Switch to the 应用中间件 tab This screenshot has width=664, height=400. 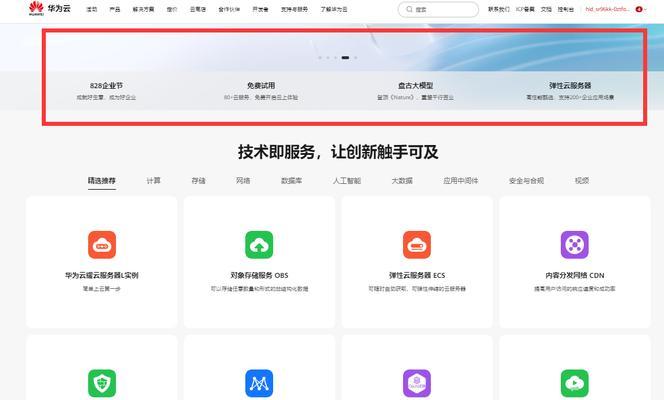461,181
